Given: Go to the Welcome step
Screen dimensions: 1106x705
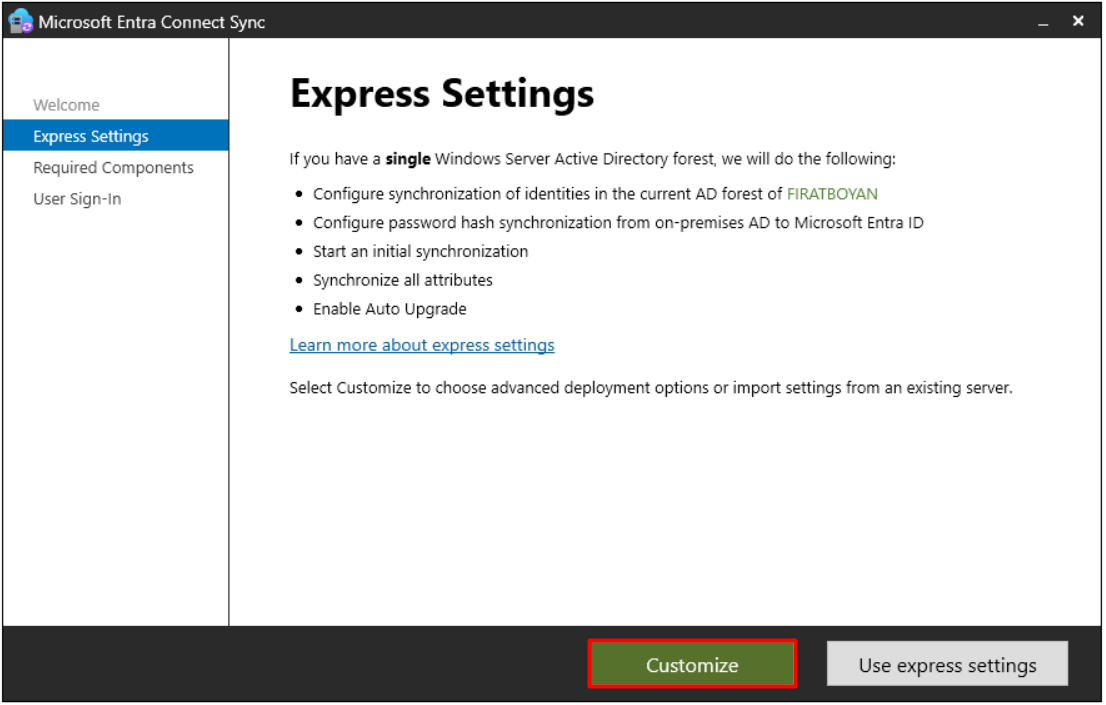Looking at the screenshot, I should point(66,105).
